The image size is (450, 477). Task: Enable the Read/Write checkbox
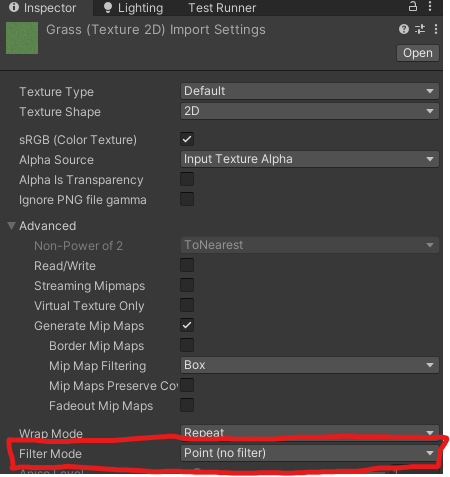tap(187, 265)
